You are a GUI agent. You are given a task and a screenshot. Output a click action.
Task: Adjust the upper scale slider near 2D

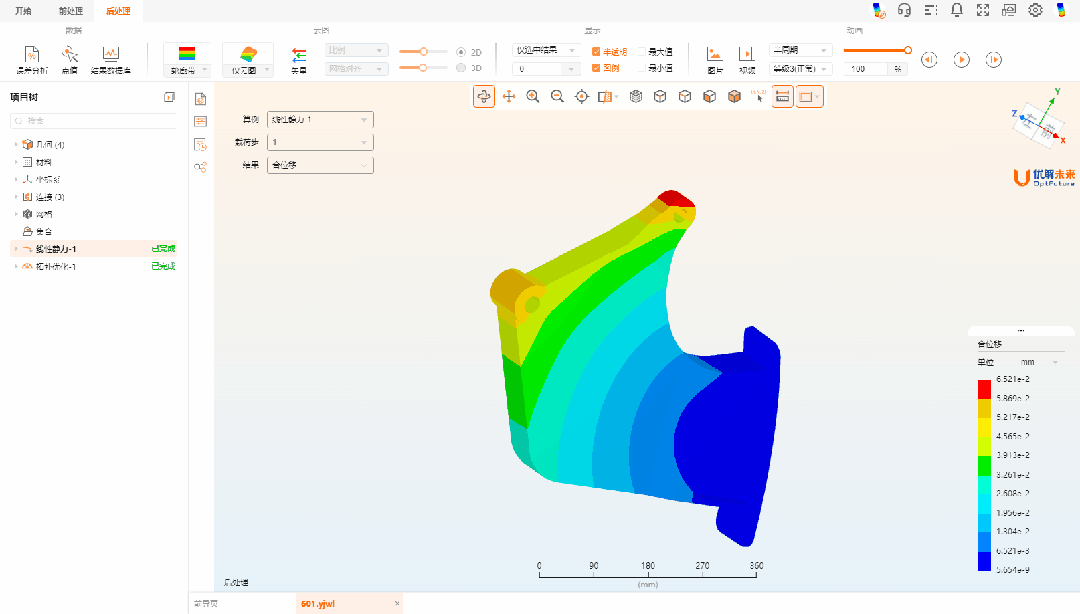(x=424, y=52)
